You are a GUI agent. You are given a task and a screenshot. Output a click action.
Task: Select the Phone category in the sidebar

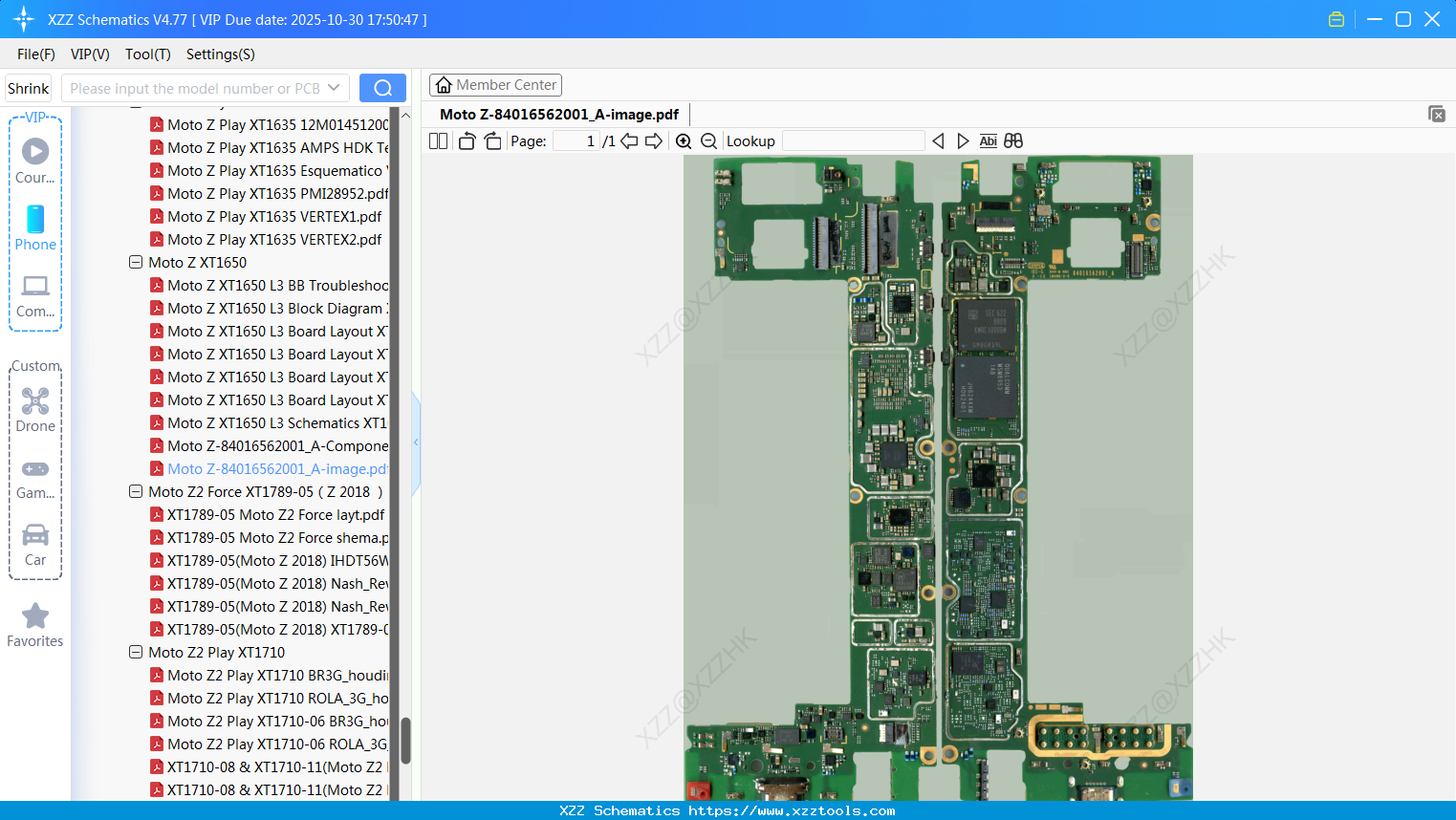35,228
